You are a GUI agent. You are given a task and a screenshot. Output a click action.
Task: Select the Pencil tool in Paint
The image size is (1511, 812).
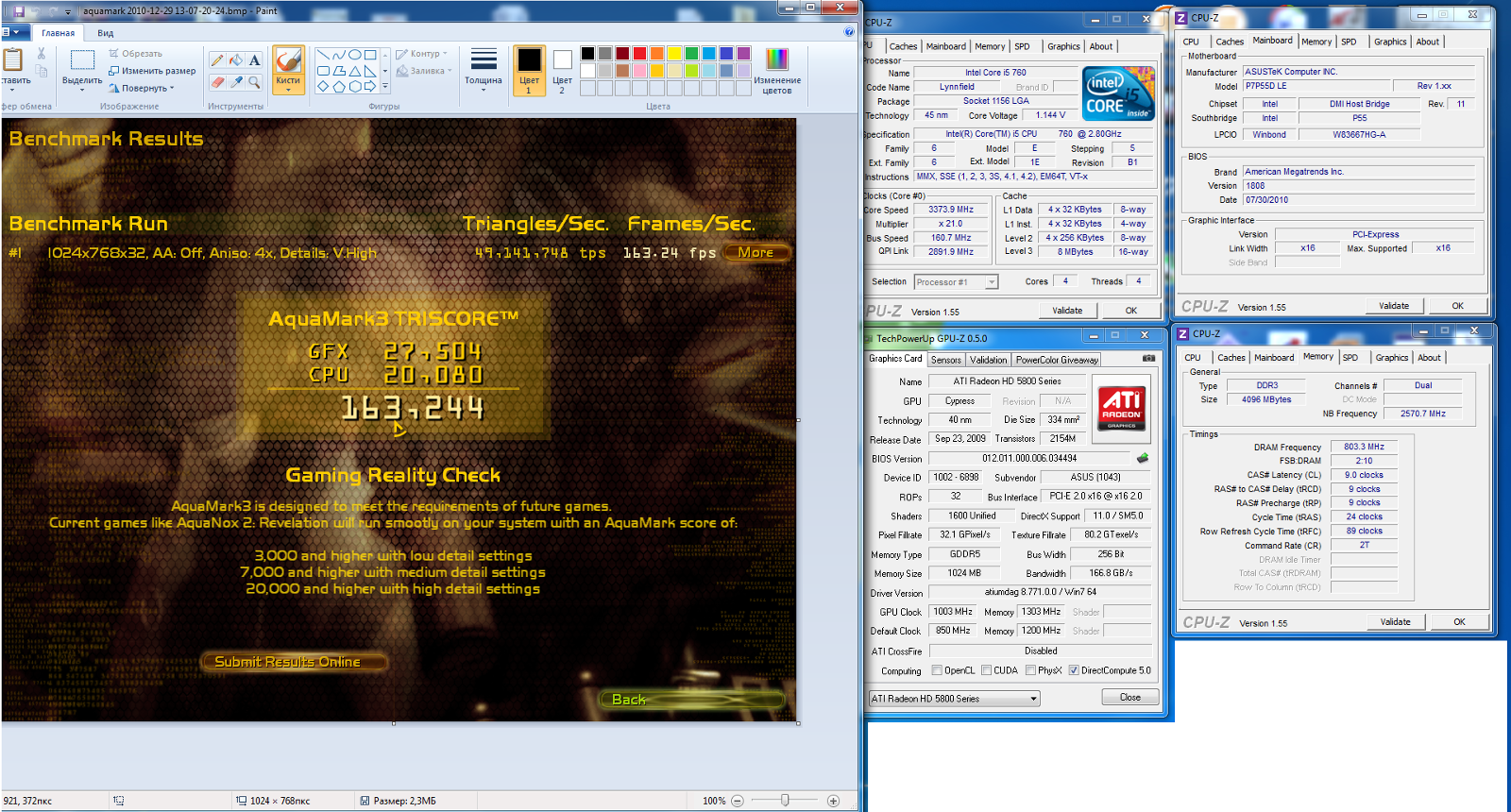point(217,59)
